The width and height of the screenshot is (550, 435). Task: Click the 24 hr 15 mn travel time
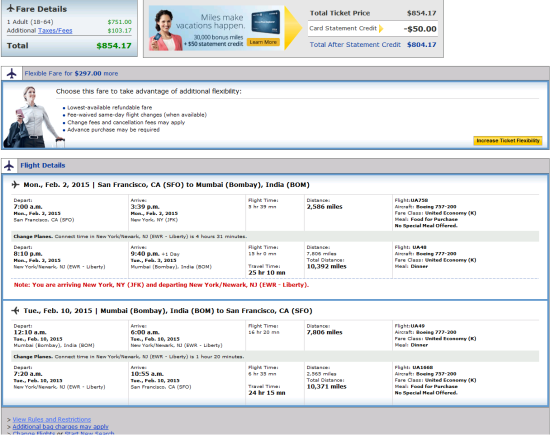(267, 393)
